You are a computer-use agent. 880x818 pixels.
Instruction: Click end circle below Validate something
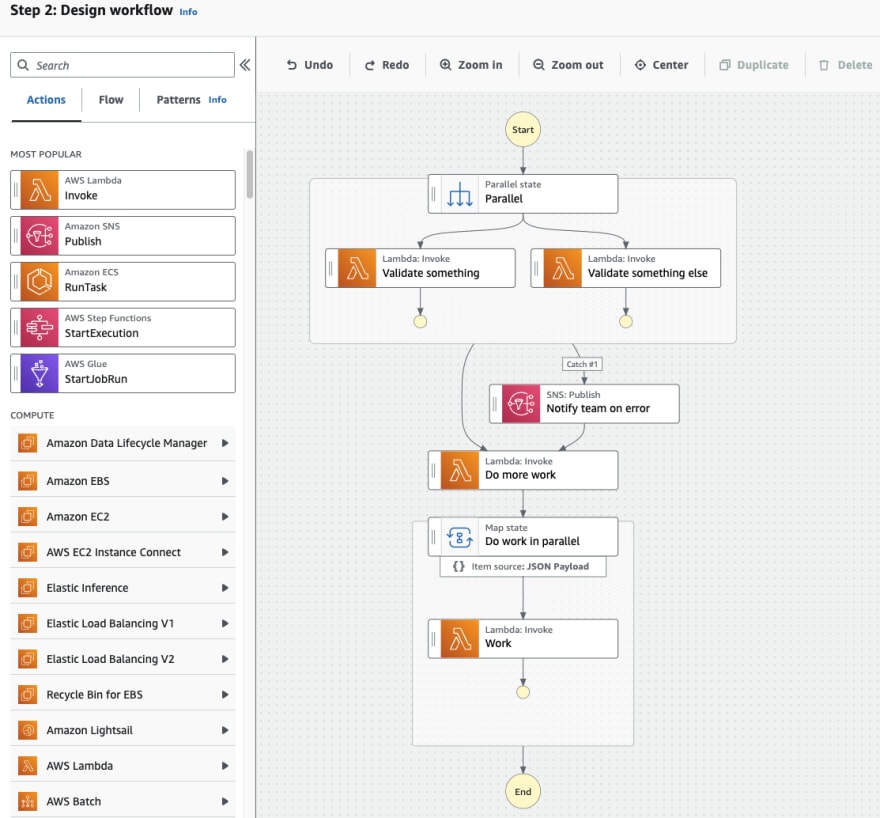420,321
